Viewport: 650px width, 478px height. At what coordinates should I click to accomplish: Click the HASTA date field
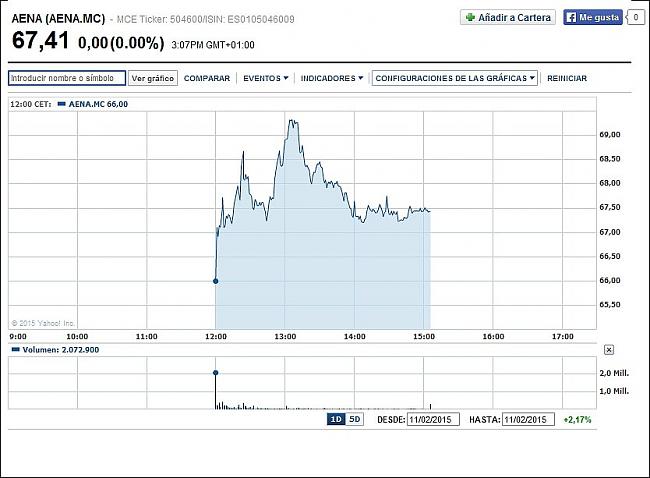(x=528, y=420)
